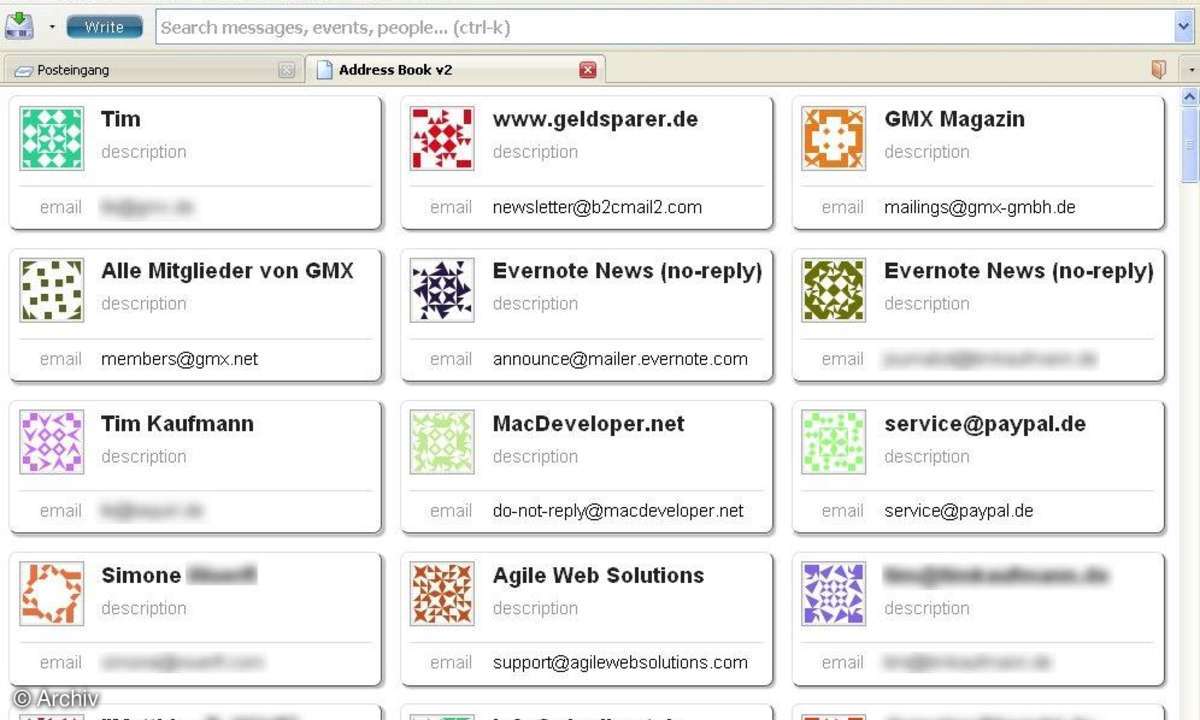1200x720 pixels.
Task: Click the announce@mailer.evernote.com email address
Action: pos(620,359)
